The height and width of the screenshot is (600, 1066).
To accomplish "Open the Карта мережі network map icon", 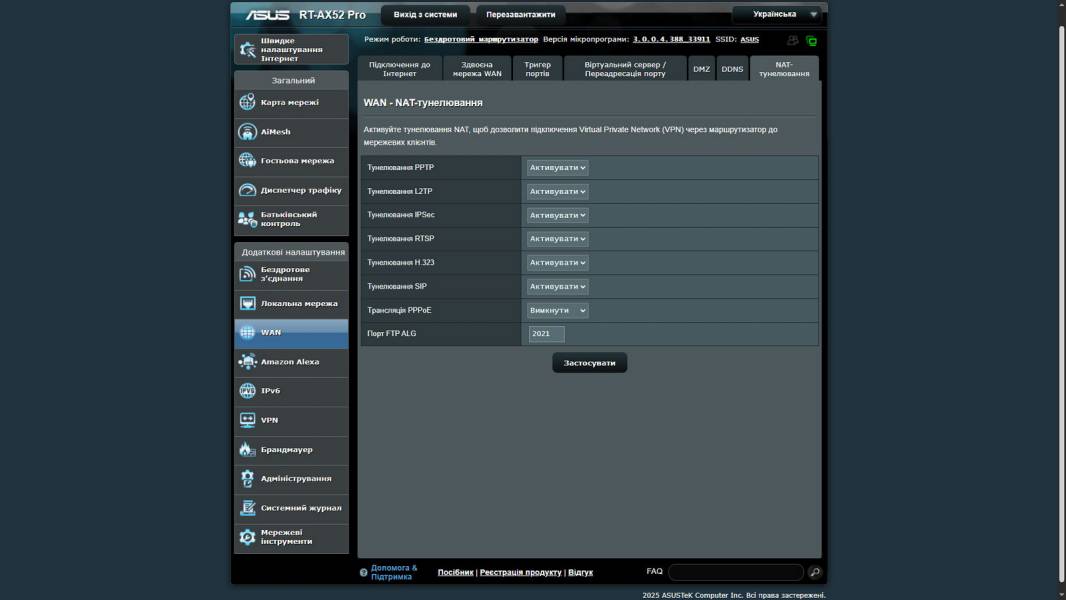I will [247, 102].
